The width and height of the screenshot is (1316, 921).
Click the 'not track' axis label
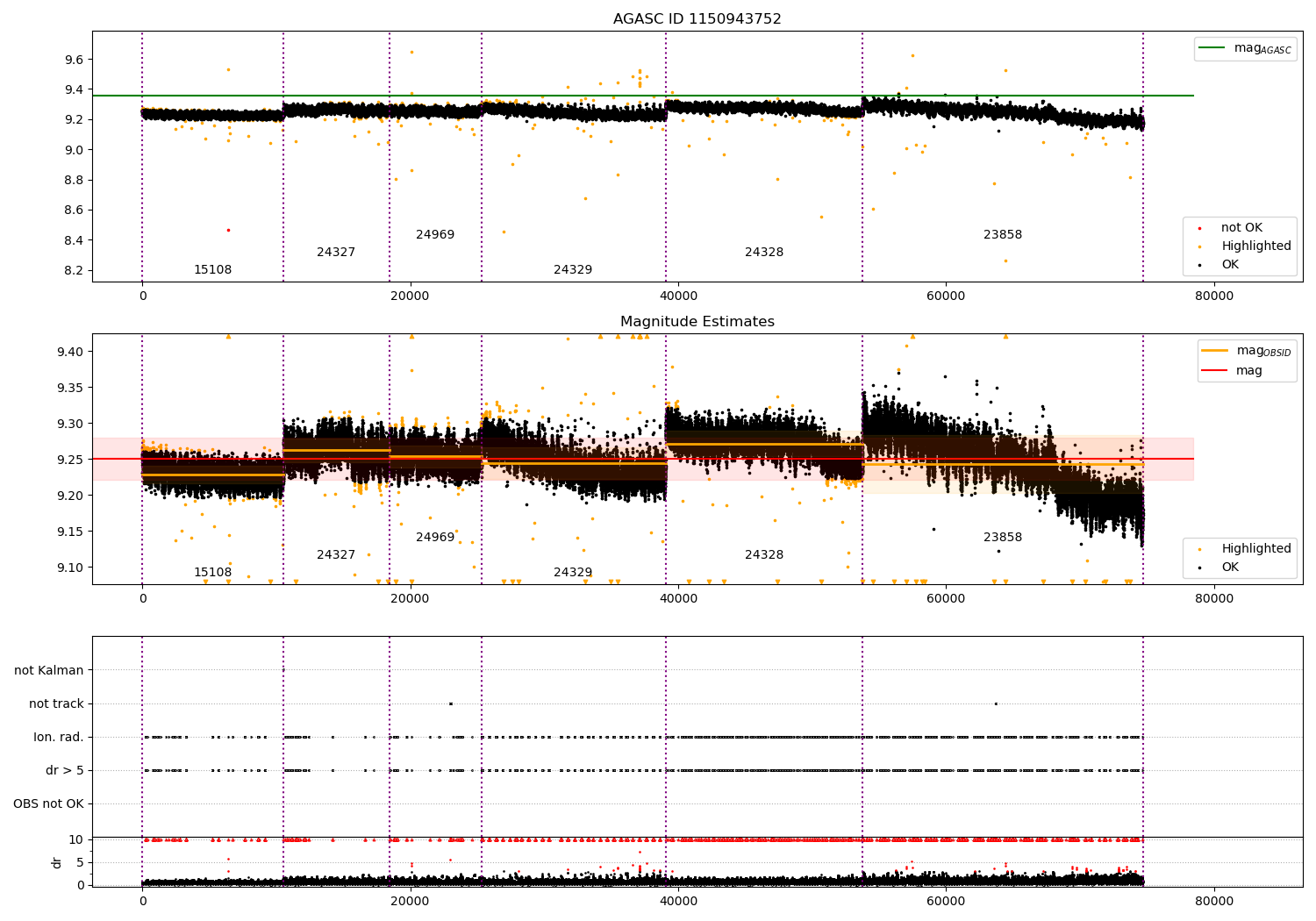click(x=56, y=704)
